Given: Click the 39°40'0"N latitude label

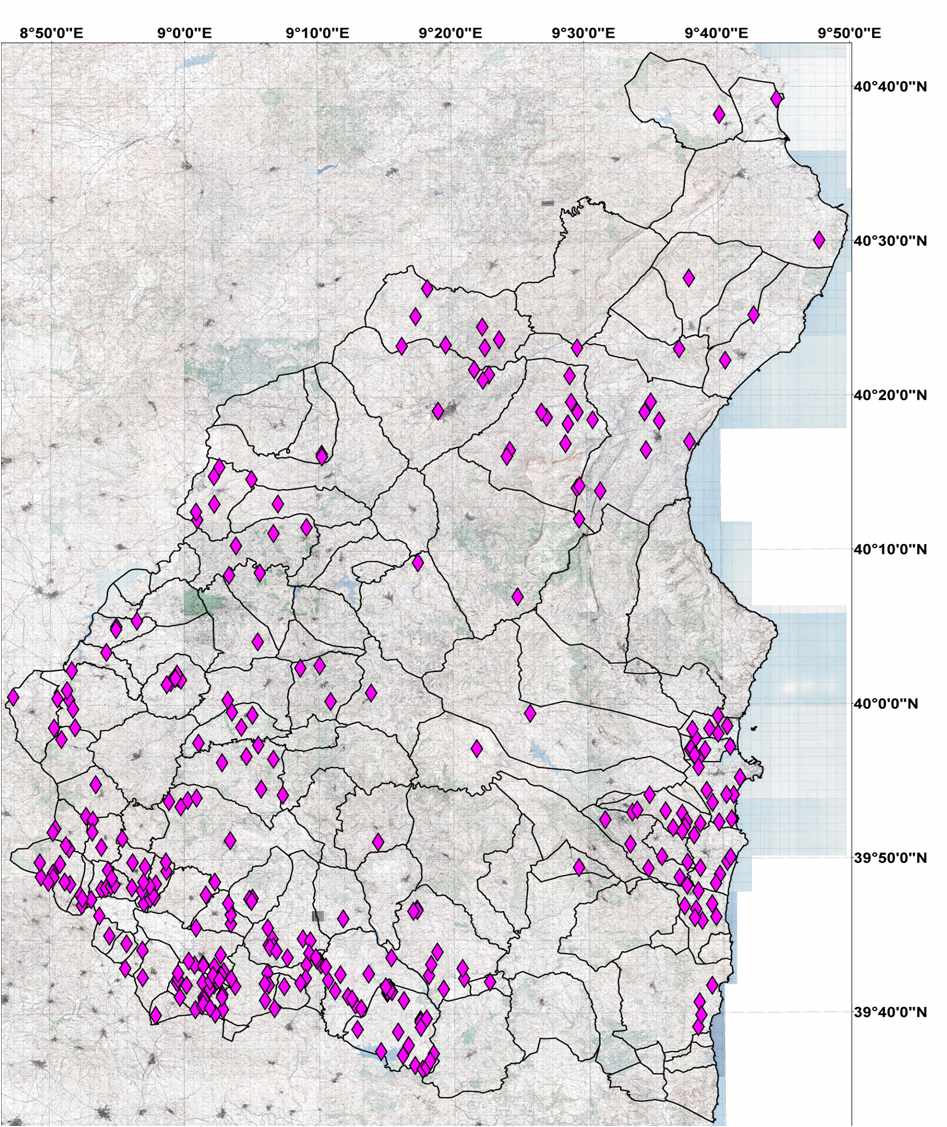Looking at the screenshot, I should click(890, 1013).
